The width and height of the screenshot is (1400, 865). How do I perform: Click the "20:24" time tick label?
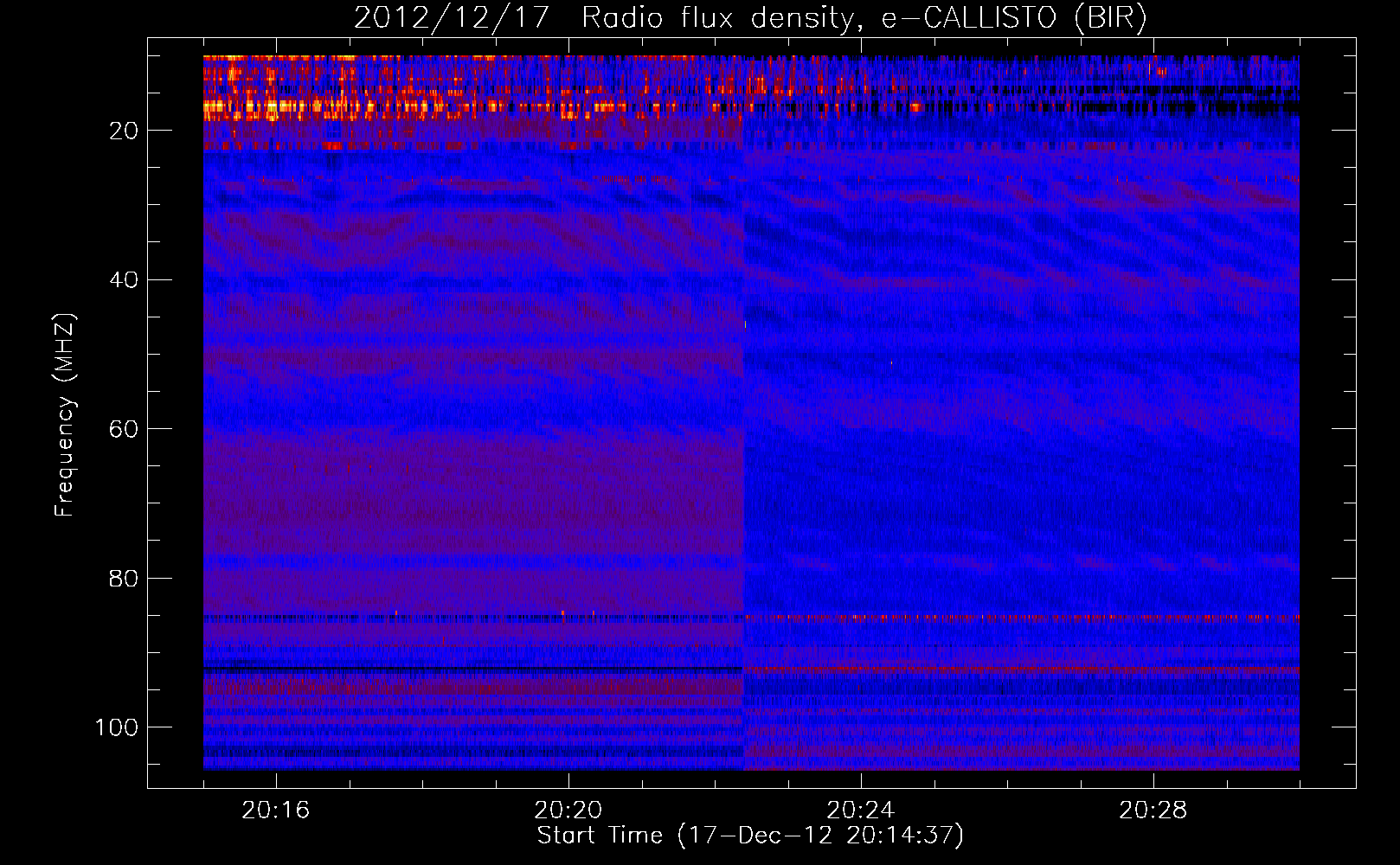coord(861,811)
